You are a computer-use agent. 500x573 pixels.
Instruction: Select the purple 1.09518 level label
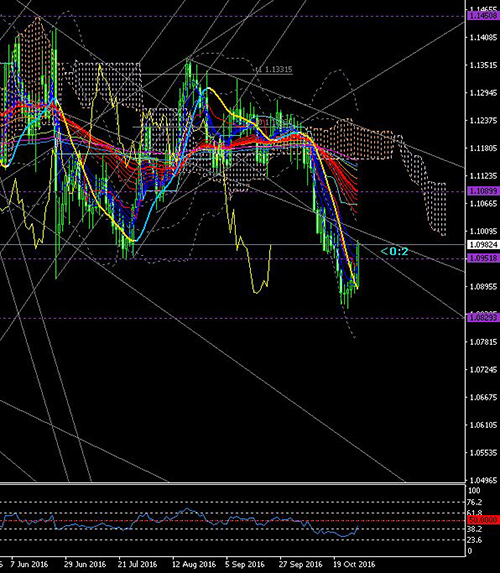484,258
